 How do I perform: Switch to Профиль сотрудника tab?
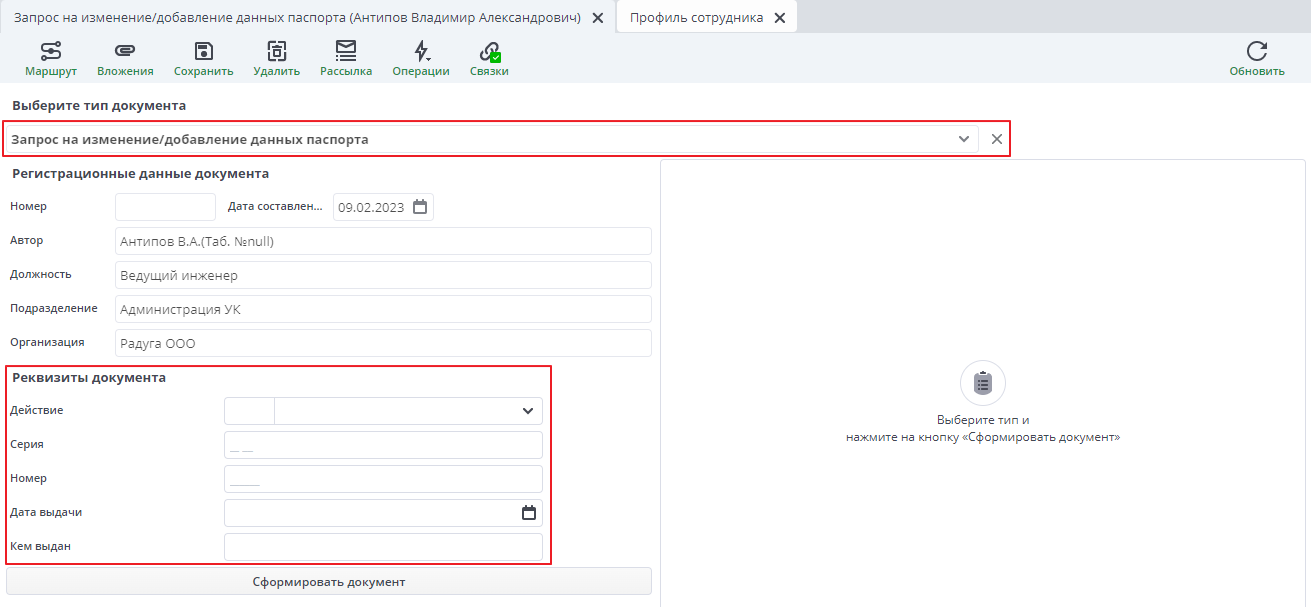coord(696,18)
